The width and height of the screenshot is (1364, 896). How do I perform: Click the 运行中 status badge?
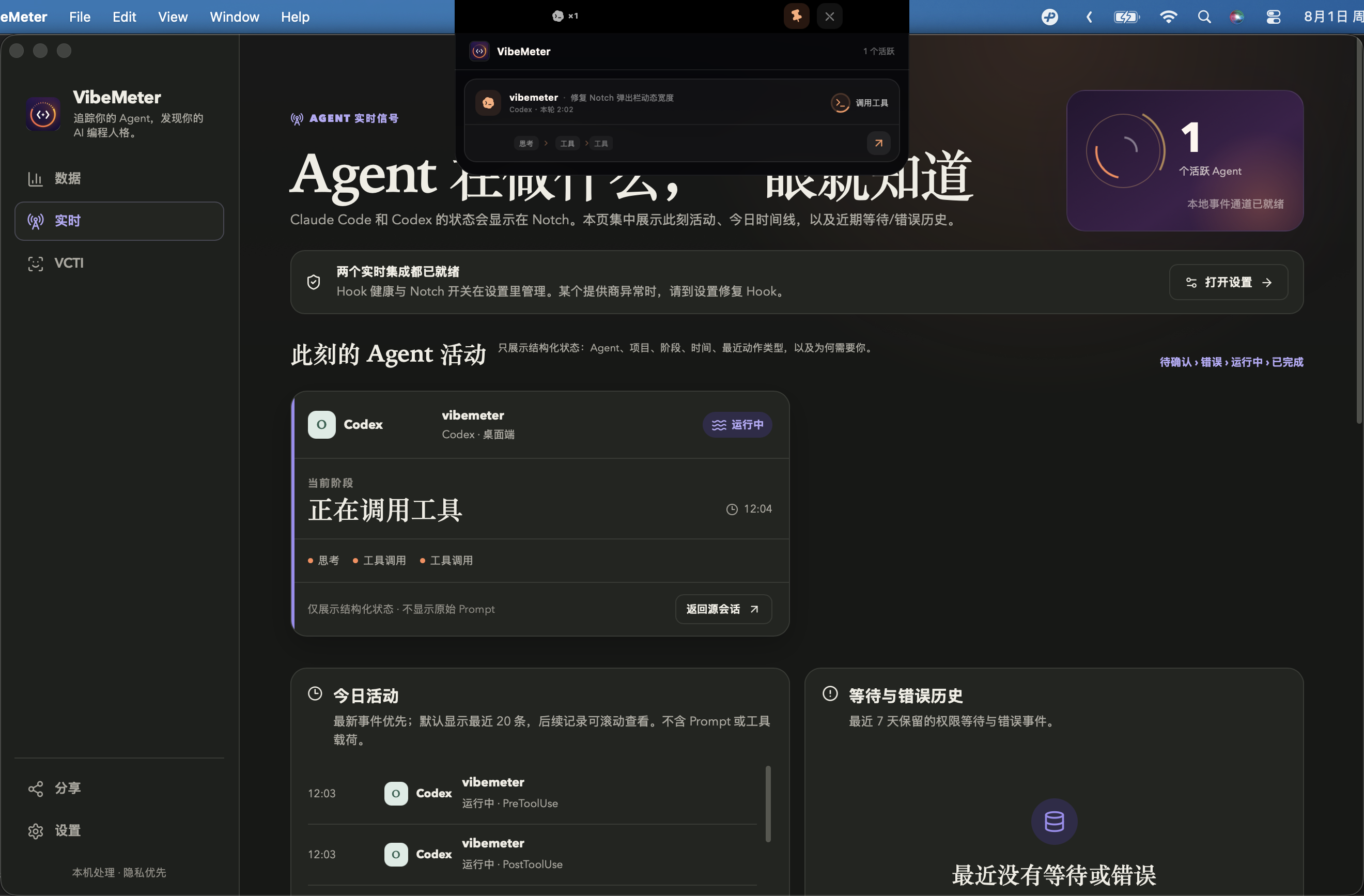(x=737, y=425)
